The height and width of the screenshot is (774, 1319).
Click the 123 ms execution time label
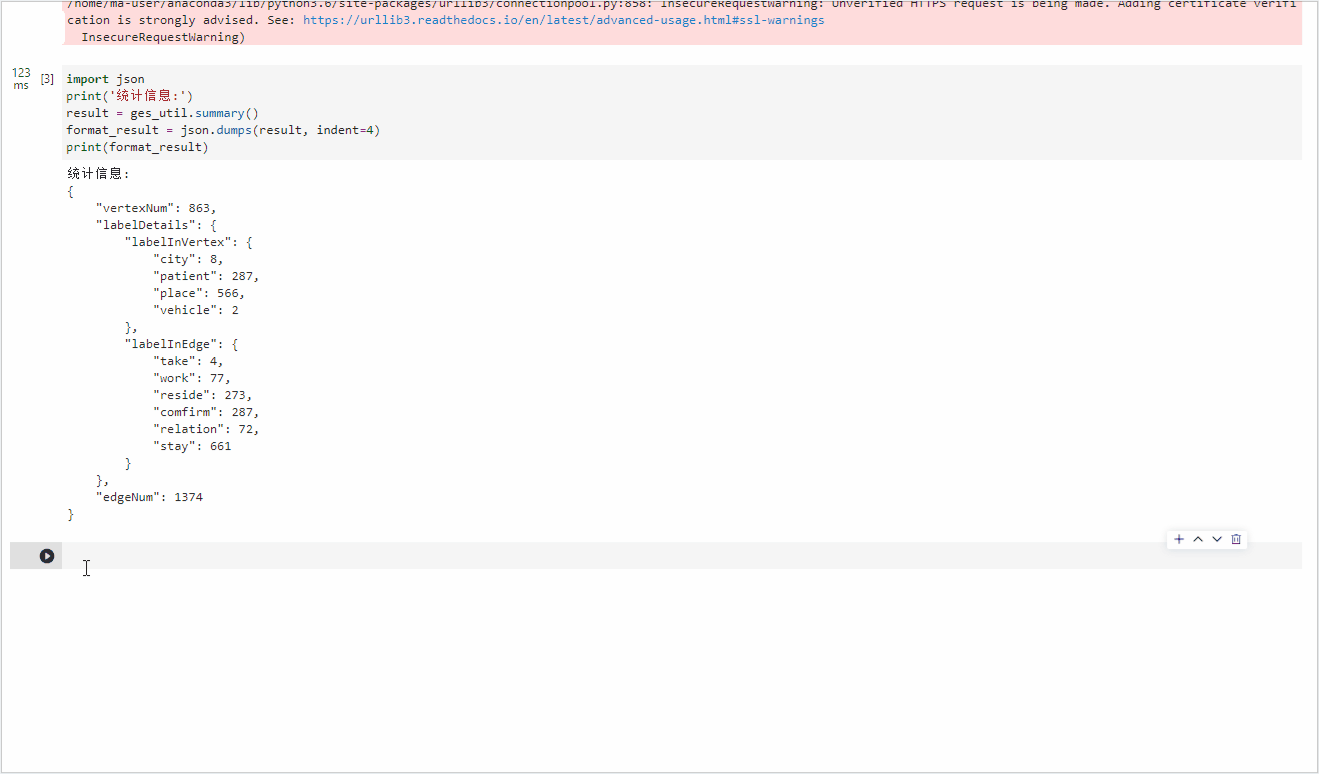(20, 78)
